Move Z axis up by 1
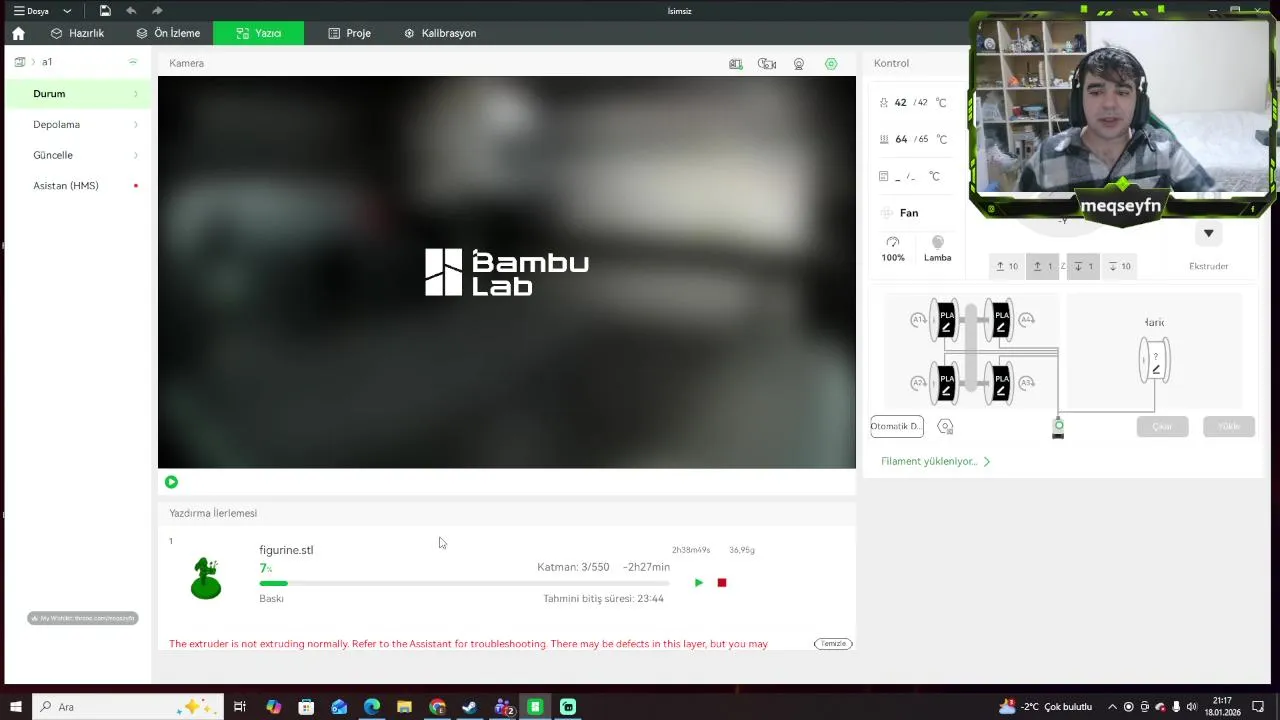Screen dimensions: 1280x720 tap(1042, 266)
